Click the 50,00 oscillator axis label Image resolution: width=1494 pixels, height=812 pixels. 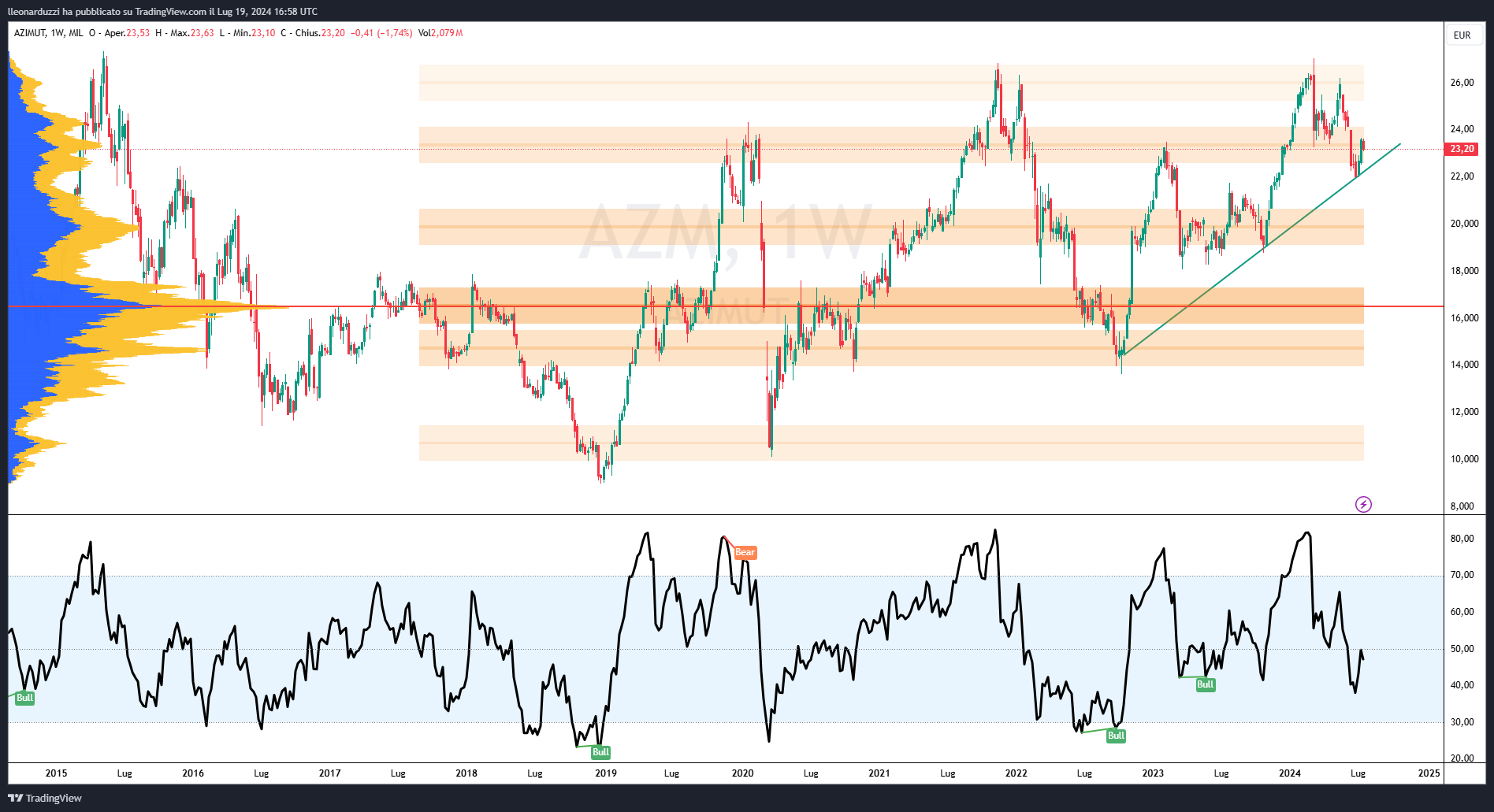(x=1462, y=649)
